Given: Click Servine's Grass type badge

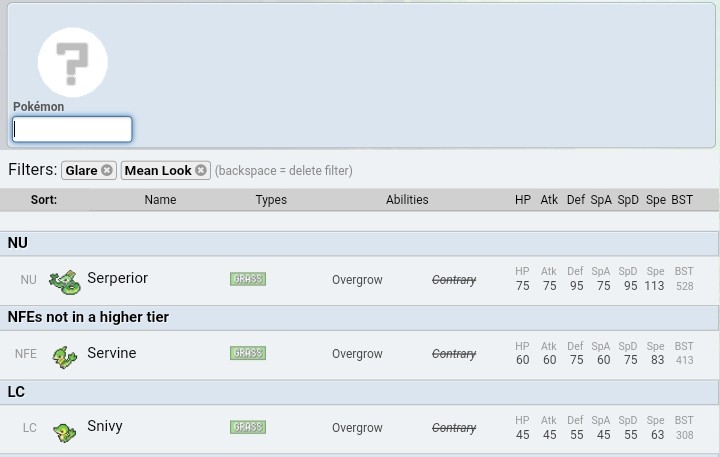Looking at the screenshot, I should click(x=247, y=353).
